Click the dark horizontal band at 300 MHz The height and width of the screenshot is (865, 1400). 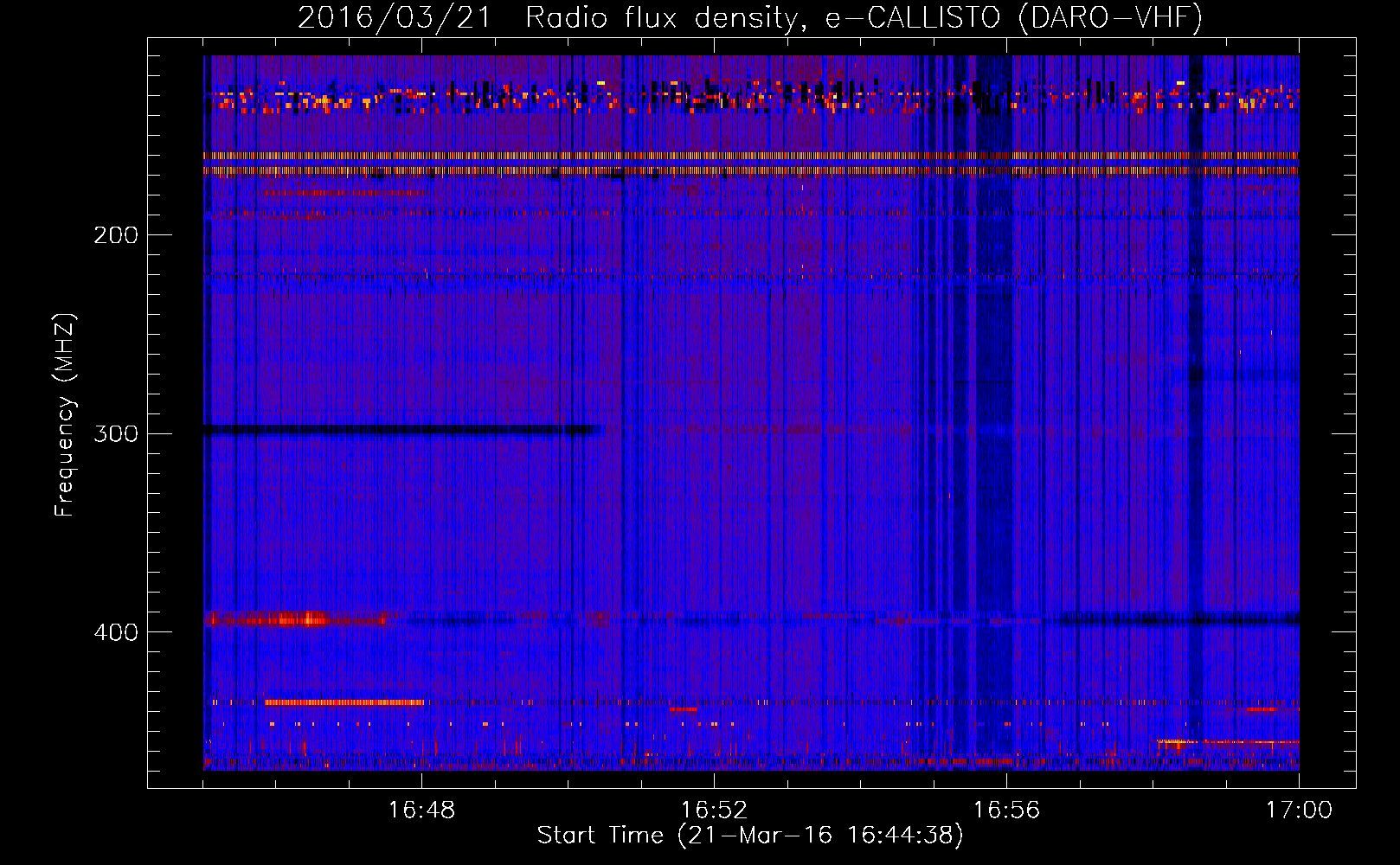click(x=402, y=430)
